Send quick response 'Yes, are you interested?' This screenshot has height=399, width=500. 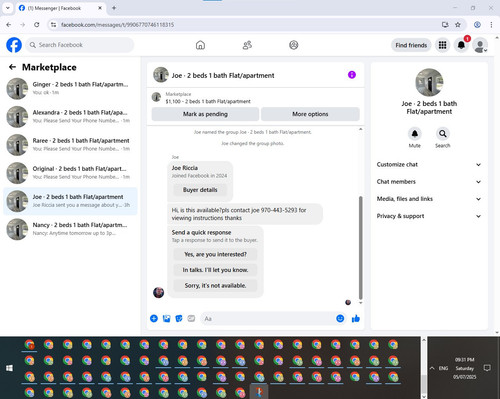click(215, 254)
